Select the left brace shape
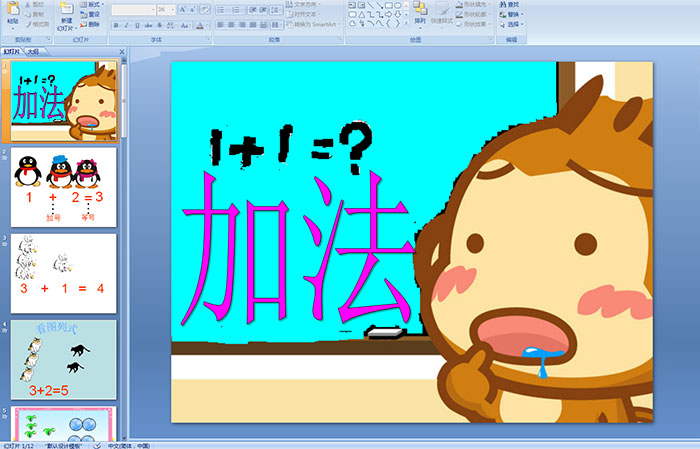The width and height of the screenshot is (700, 449). 388,23
